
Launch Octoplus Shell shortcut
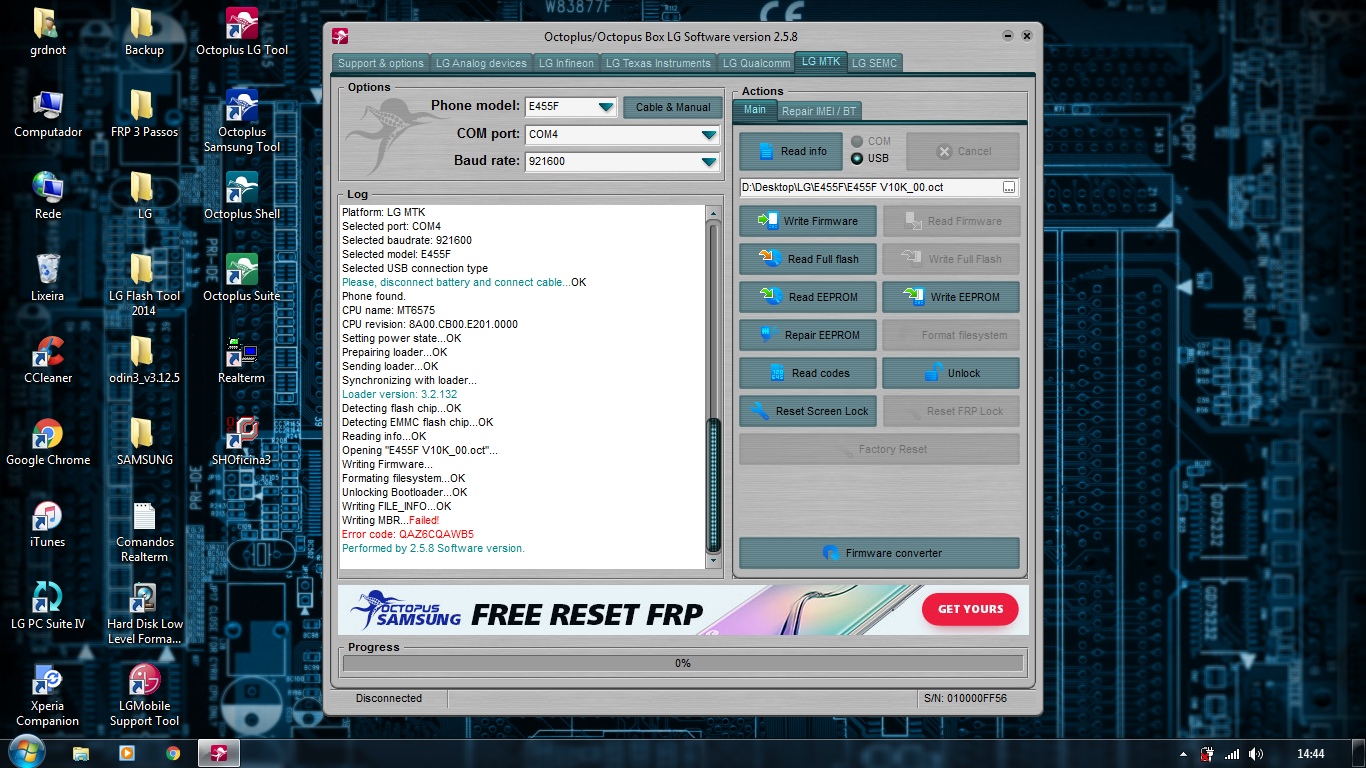pos(242,195)
